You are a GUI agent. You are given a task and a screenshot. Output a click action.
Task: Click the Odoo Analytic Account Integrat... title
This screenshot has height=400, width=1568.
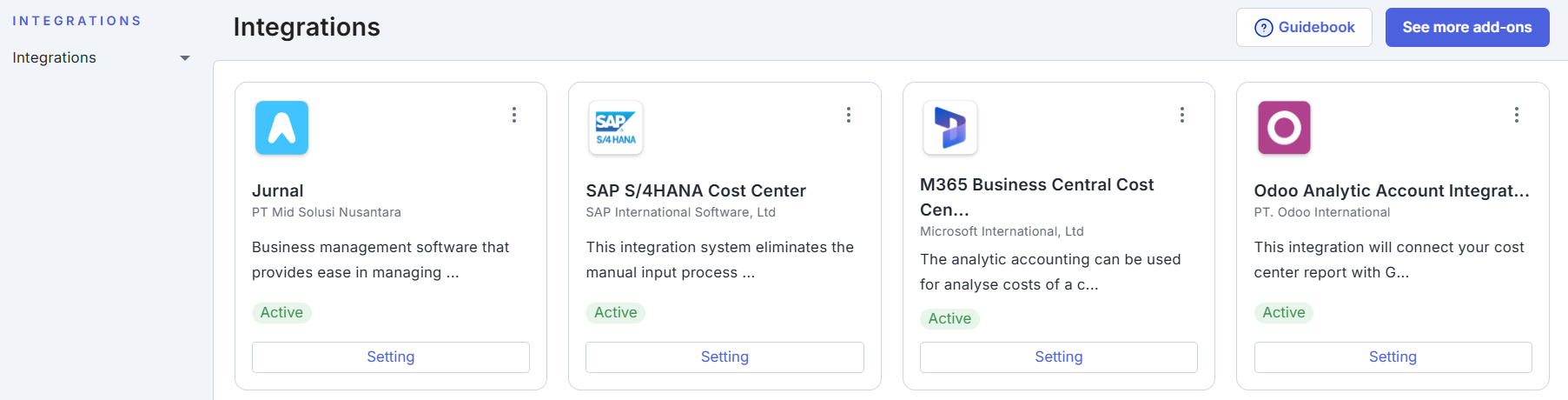1392,191
